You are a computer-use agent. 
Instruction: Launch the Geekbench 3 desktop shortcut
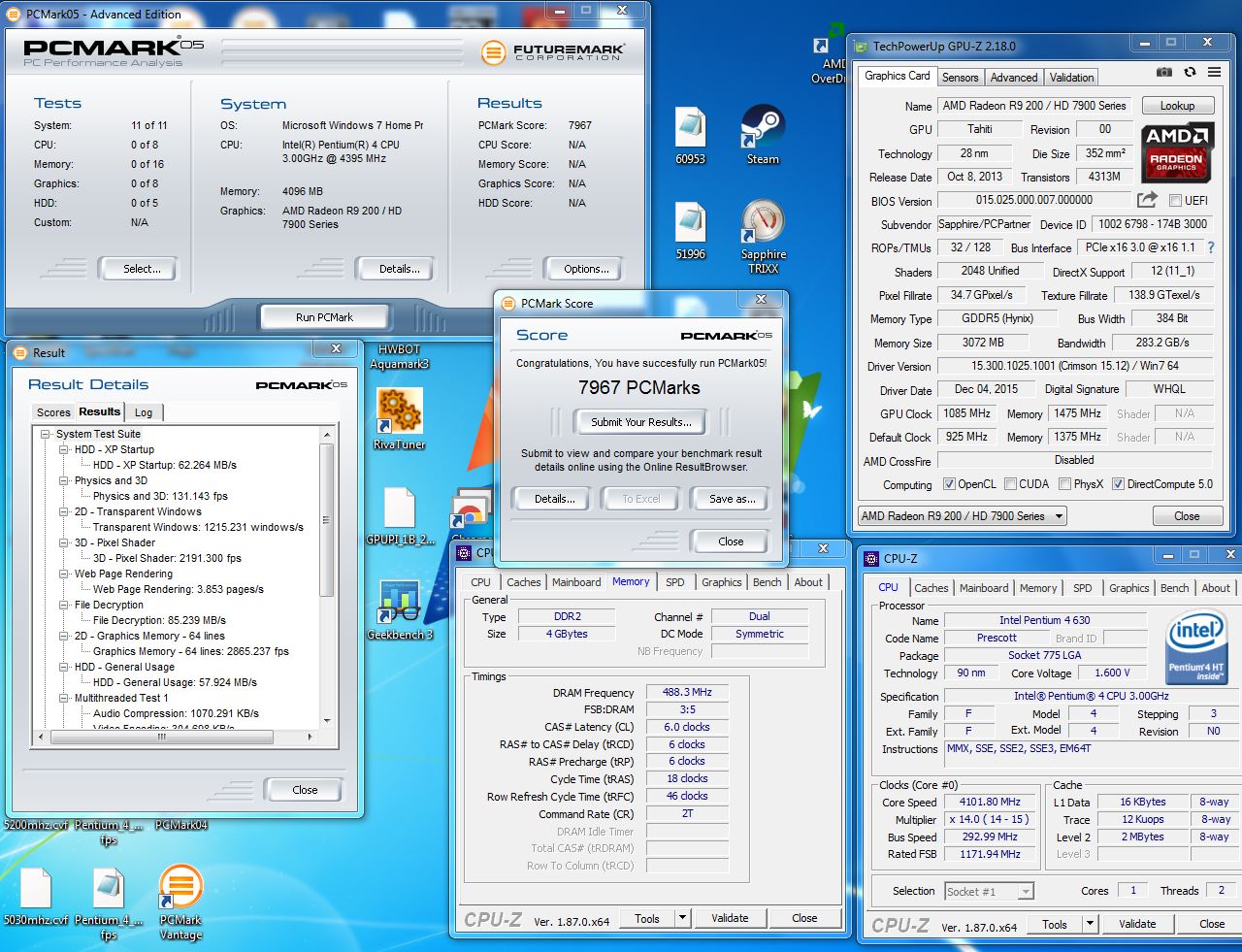pos(400,609)
